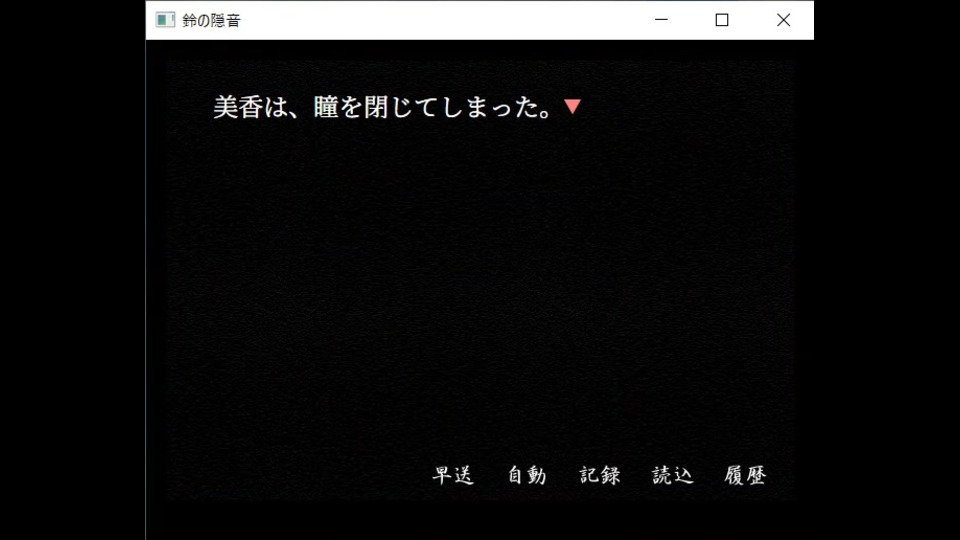960x540 pixels.
Task: Close the 鈴の隠音 window
Action: coord(783,20)
